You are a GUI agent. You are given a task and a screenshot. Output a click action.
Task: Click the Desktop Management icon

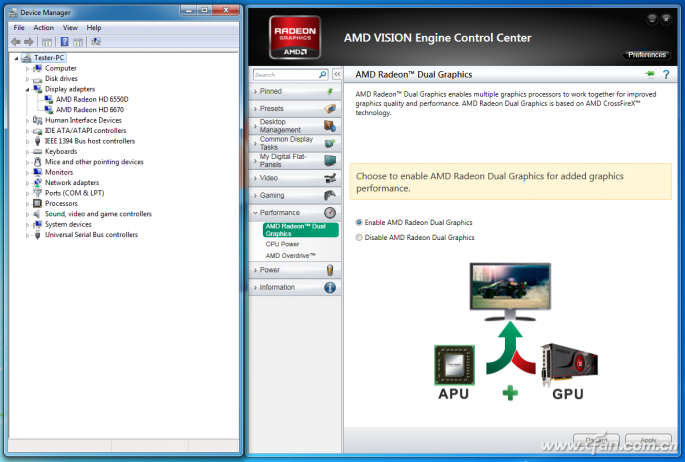click(x=330, y=126)
